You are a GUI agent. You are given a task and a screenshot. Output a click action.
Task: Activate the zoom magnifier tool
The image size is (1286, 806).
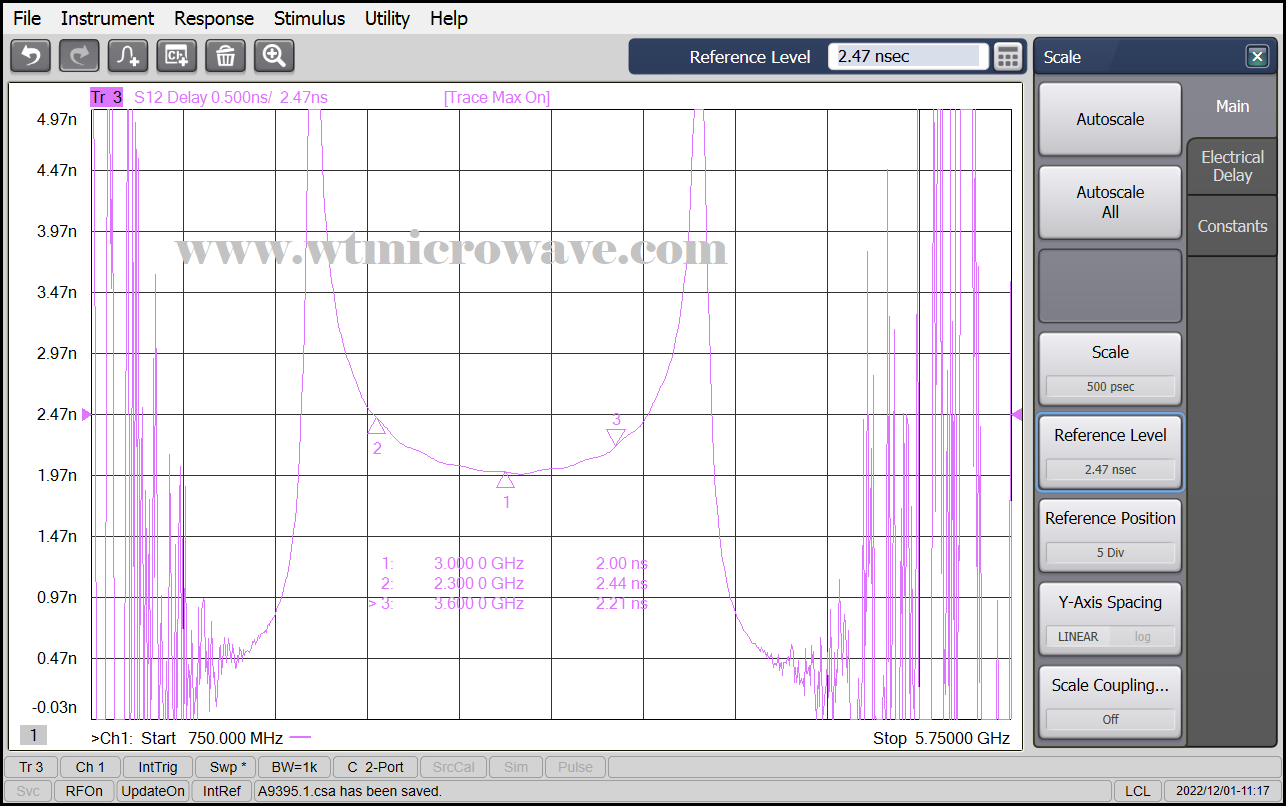click(x=274, y=56)
